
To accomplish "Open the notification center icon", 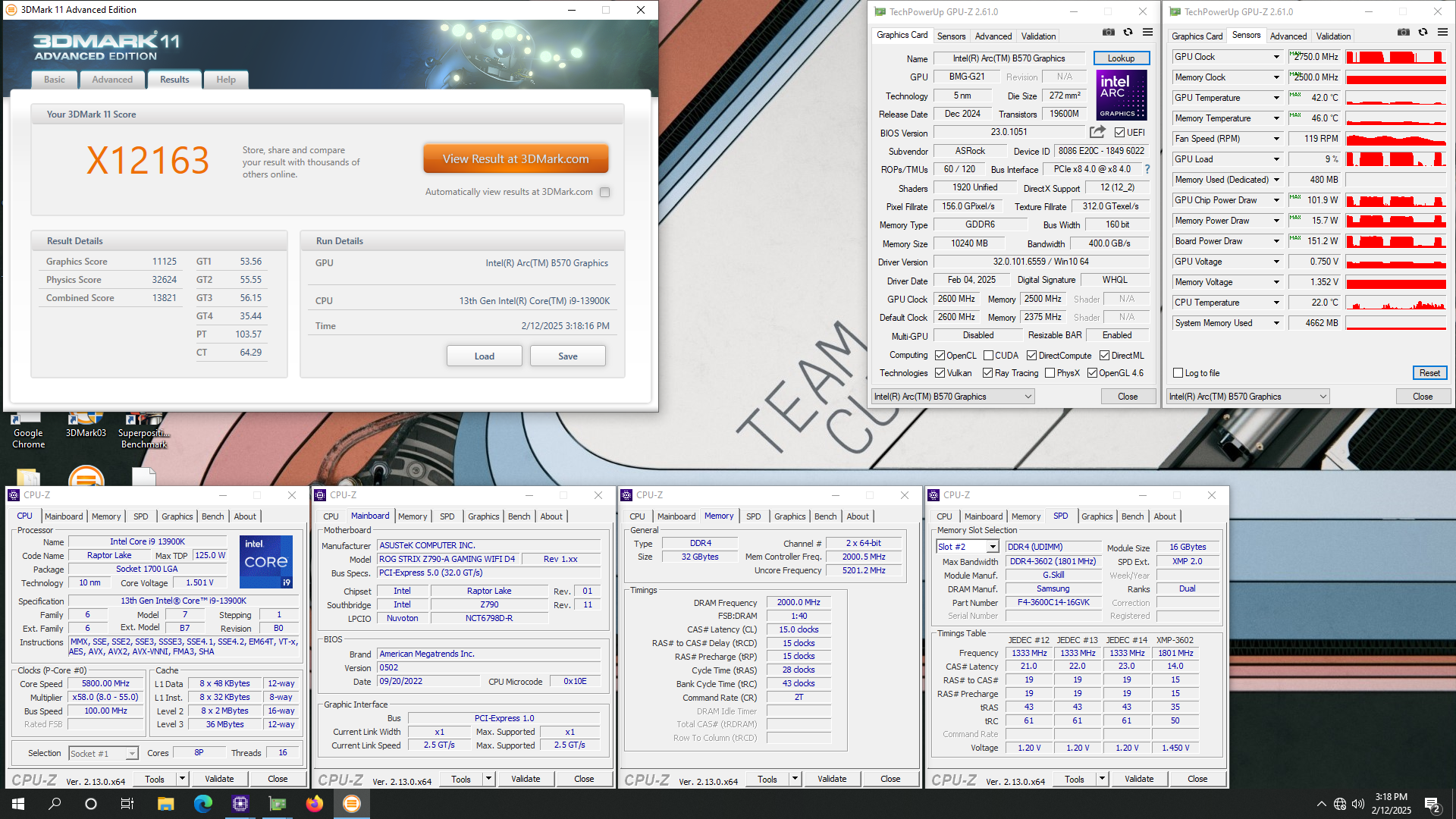I will [1432, 804].
